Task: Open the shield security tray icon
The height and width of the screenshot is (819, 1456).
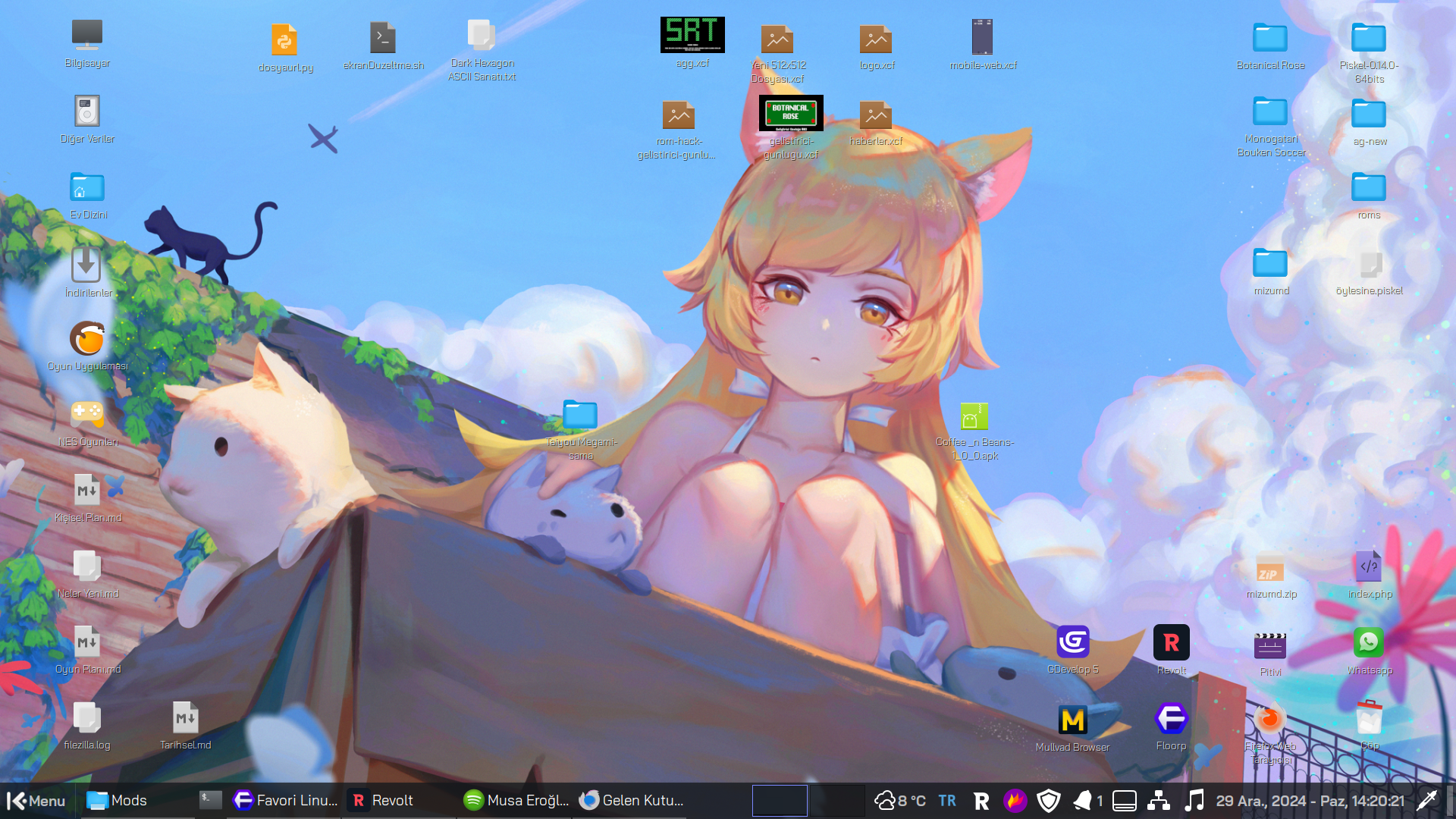Action: (x=1049, y=801)
